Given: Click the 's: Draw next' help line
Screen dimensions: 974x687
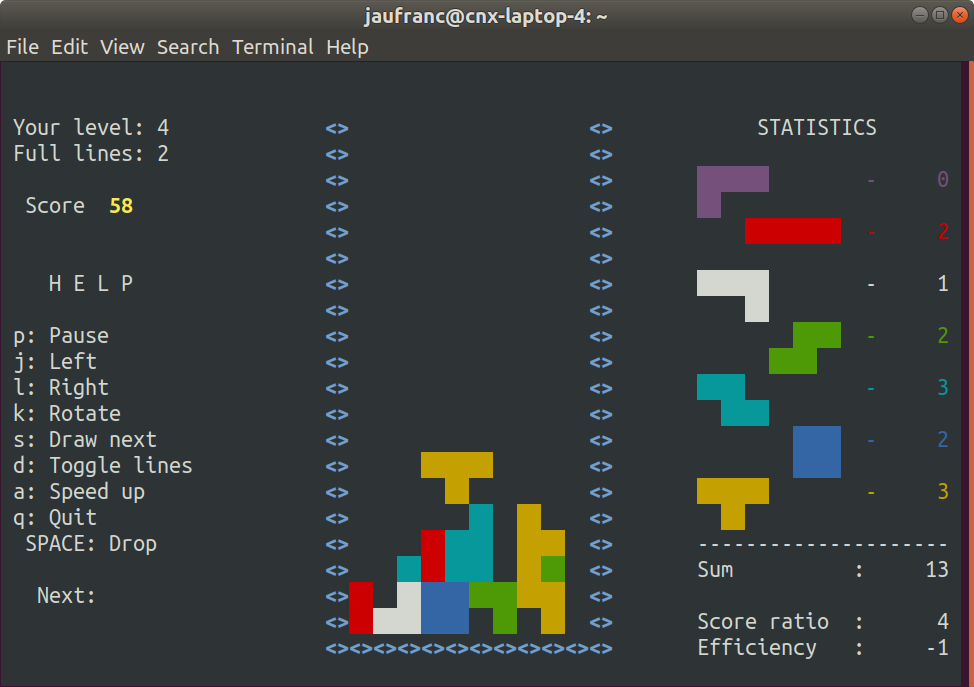Looking at the screenshot, I should click(x=85, y=440).
